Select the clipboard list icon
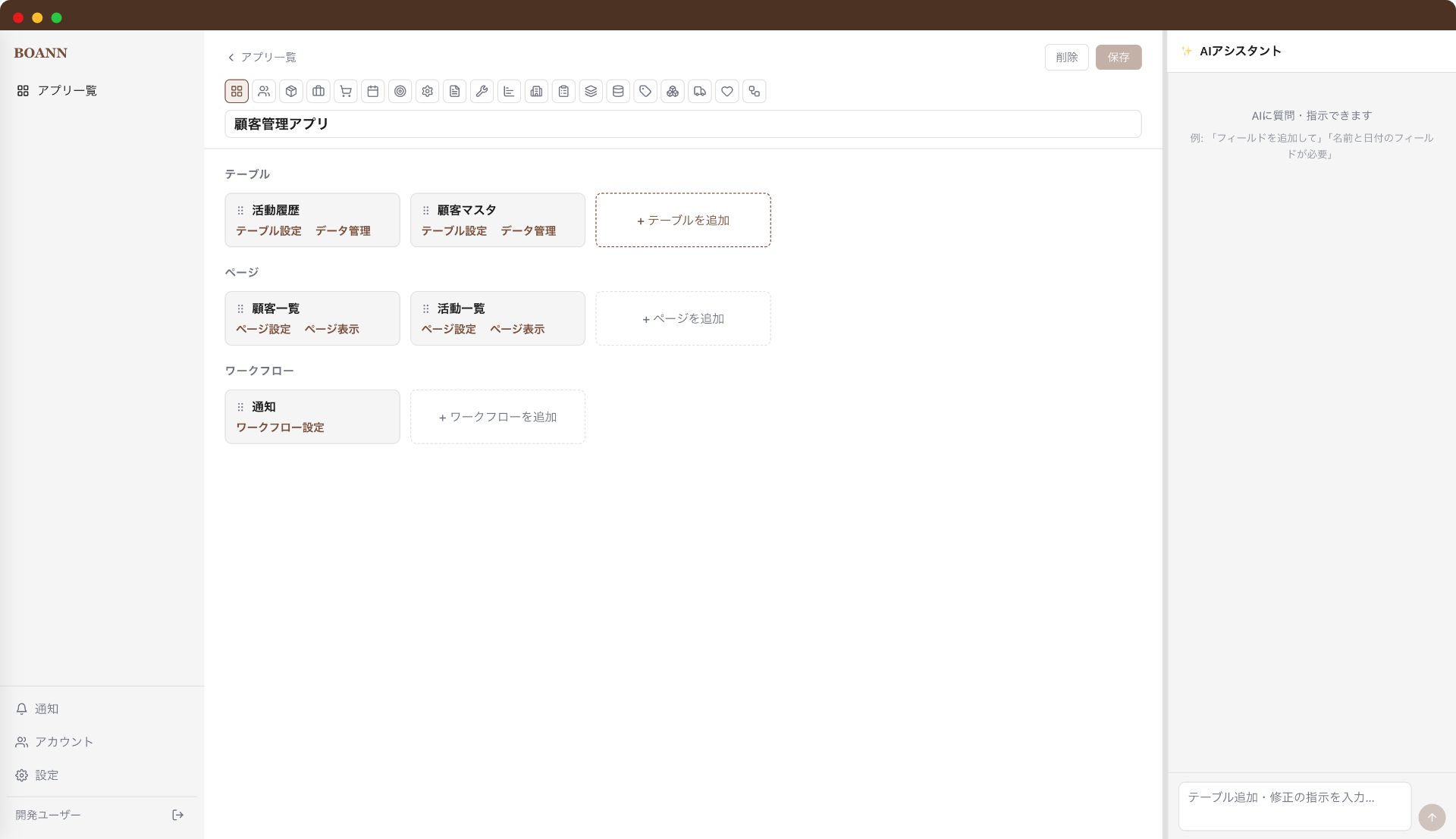 coord(564,91)
